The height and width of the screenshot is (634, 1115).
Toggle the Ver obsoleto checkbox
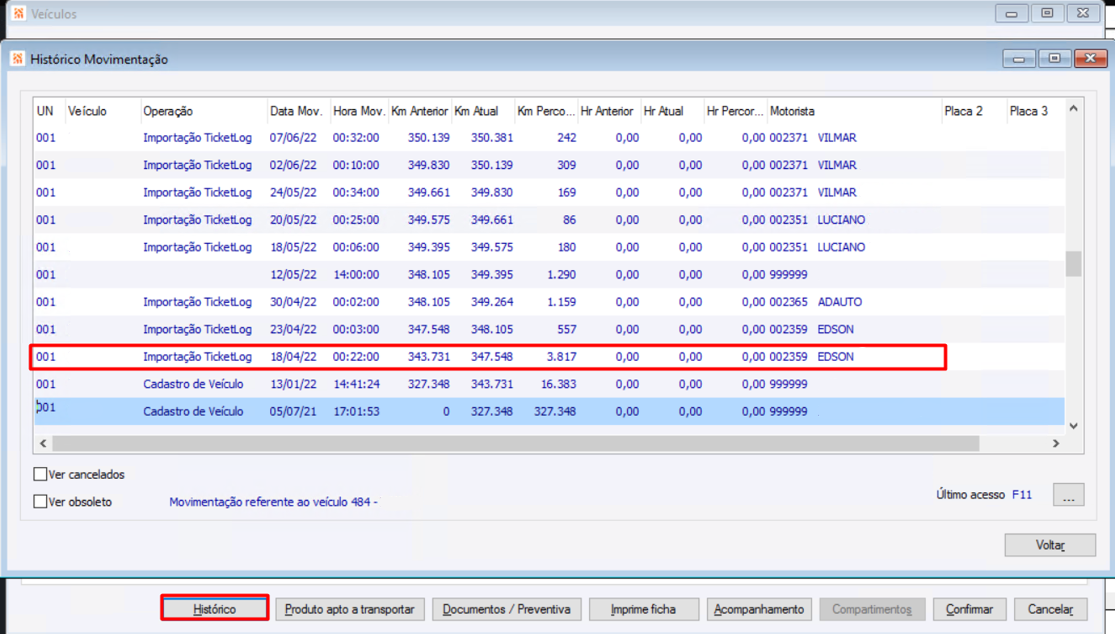(x=41, y=502)
